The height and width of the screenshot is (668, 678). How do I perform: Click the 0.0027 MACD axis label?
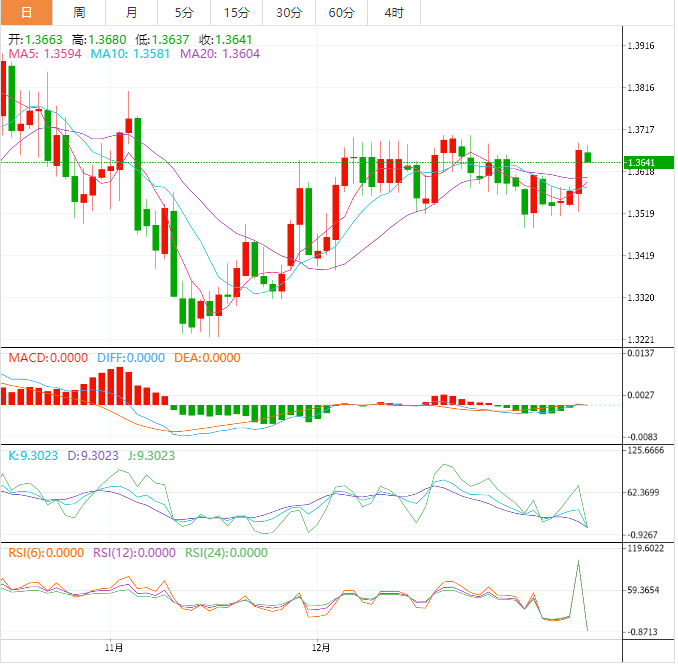tap(641, 395)
